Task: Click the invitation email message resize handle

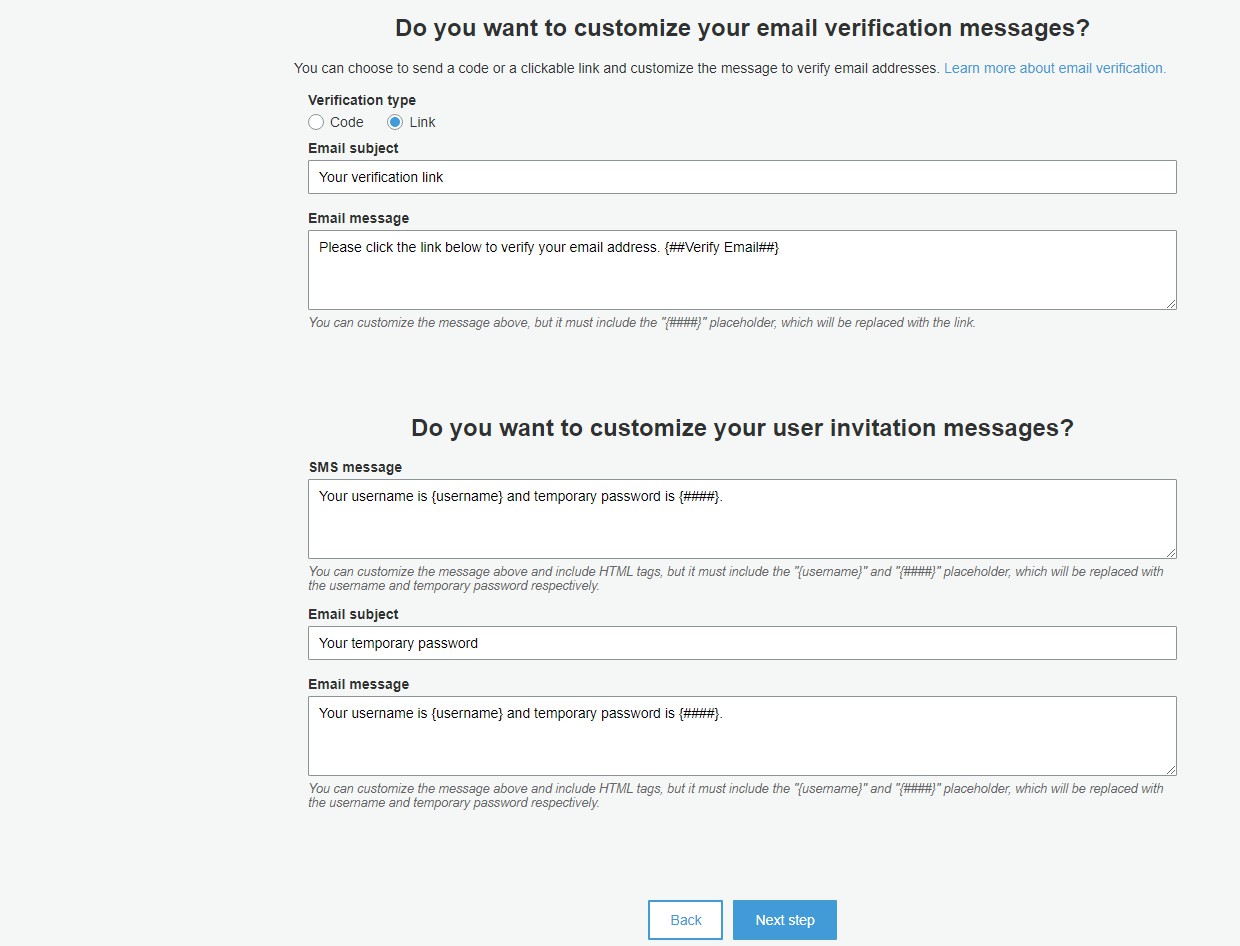Action: [x=1171, y=770]
